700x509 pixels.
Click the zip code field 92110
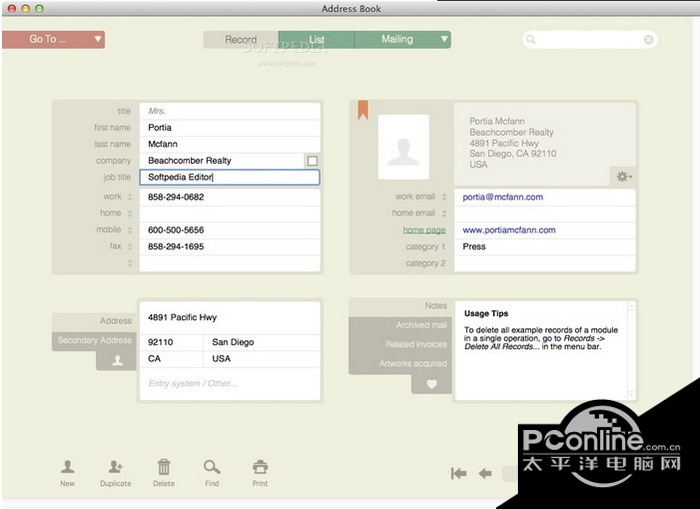(x=171, y=342)
